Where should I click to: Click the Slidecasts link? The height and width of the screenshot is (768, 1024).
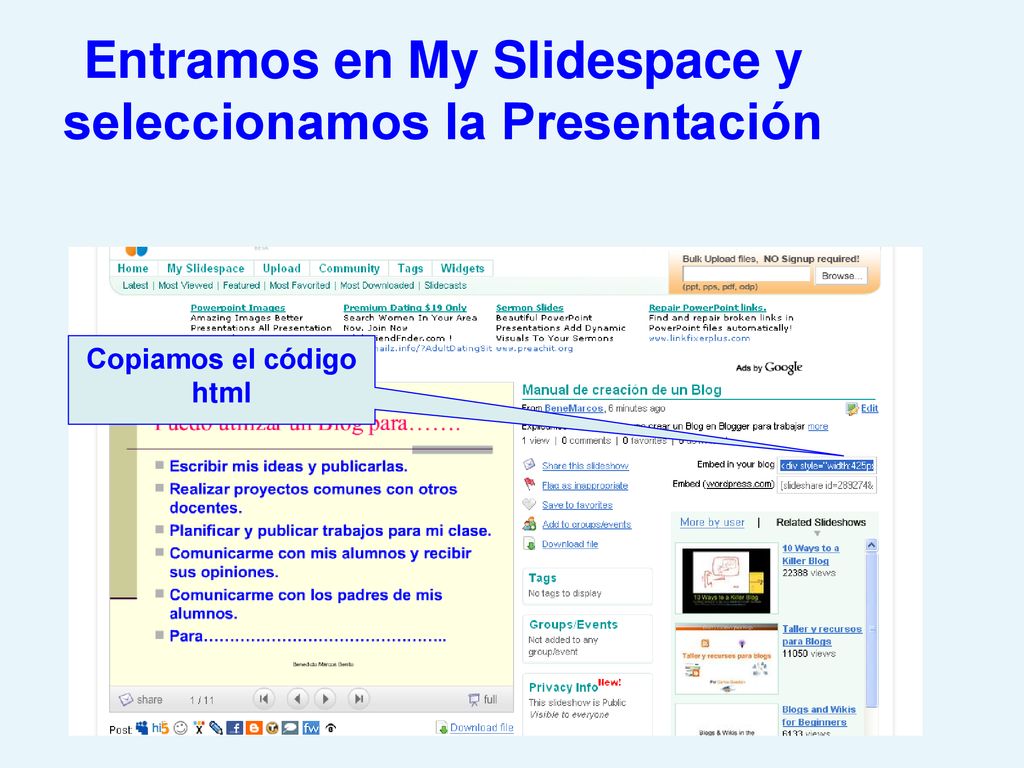[x=445, y=285]
